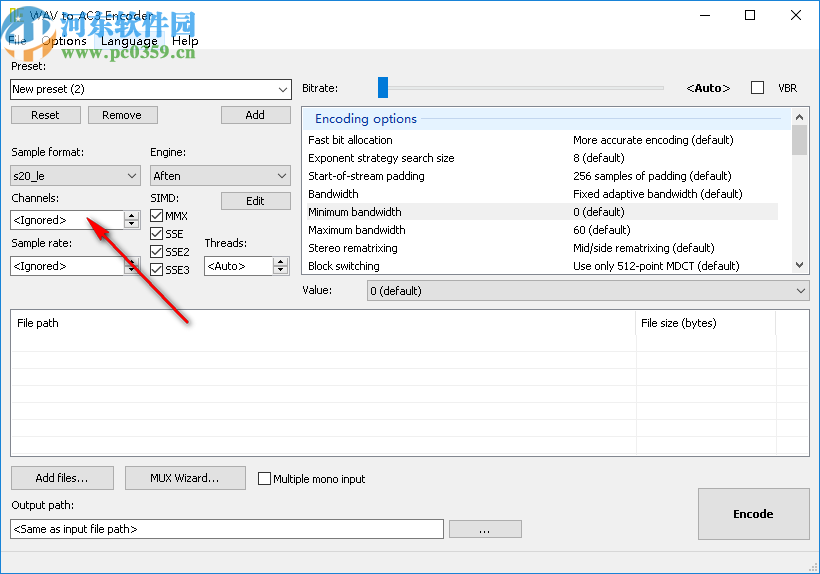This screenshot has width=820, height=574.
Task: Select the Start-of-stream padding row
Action: coord(542,176)
